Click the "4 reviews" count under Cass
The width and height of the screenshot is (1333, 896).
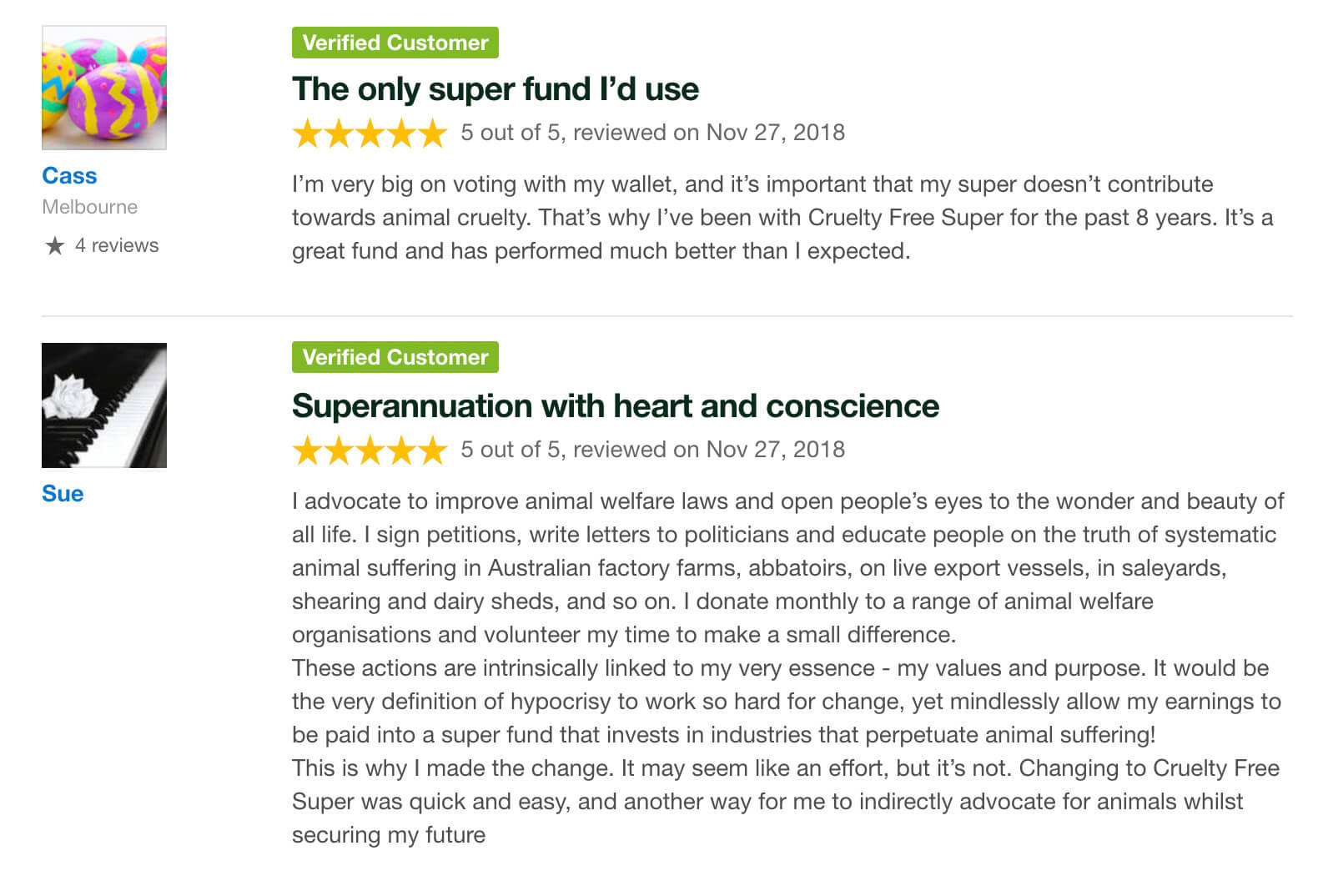pos(116,245)
